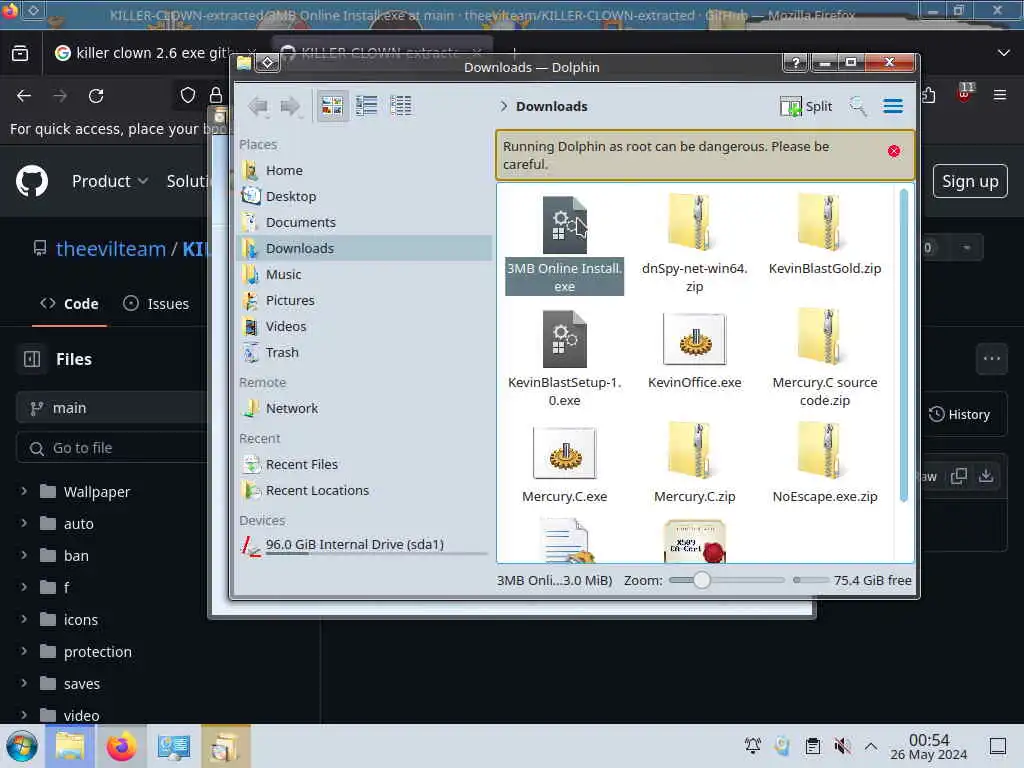This screenshot has height=768, width=1024.
Task: Open Home in Places panel
Action: click(364, 170)
